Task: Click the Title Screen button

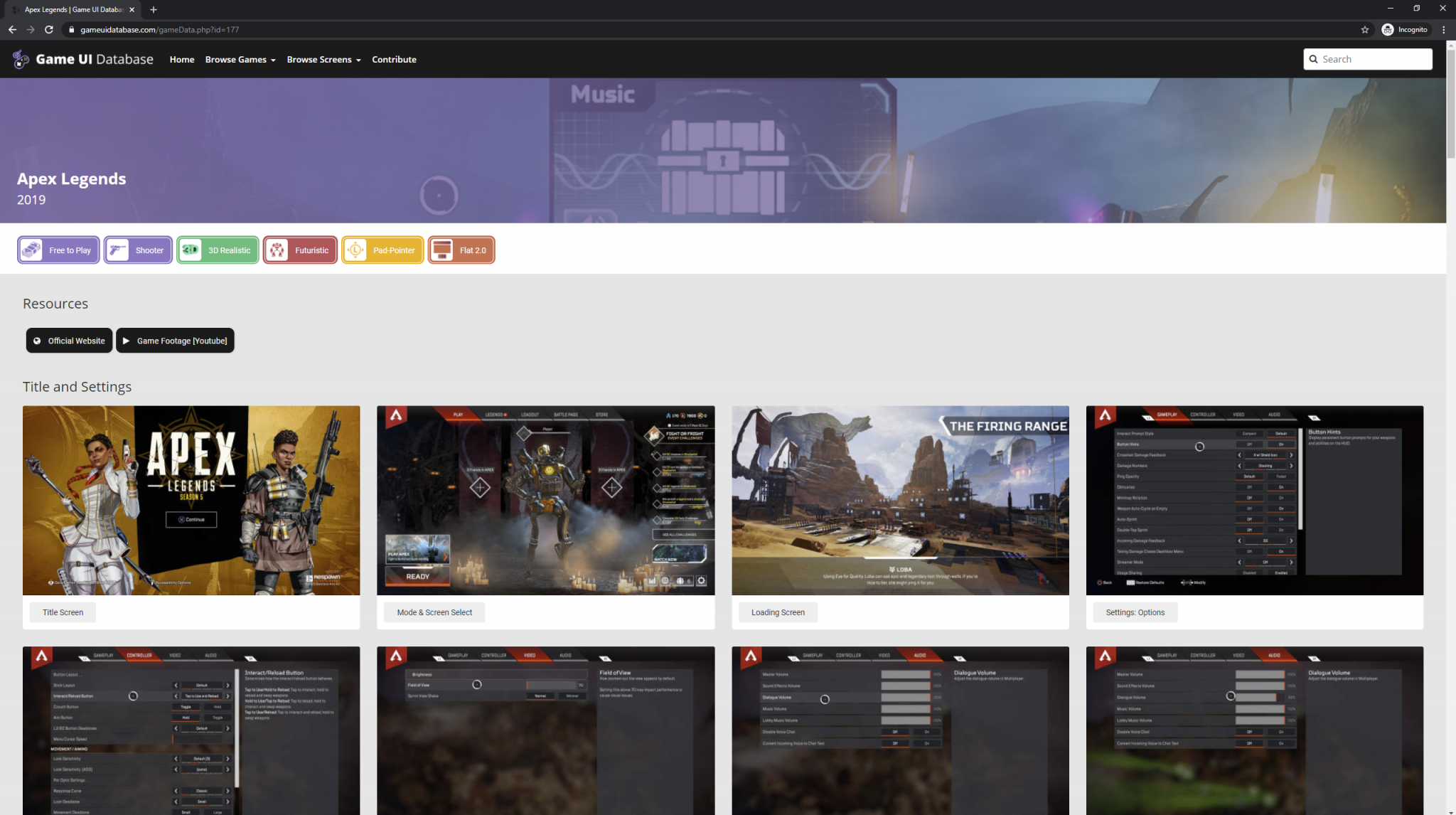Action: tap(63, 612)
